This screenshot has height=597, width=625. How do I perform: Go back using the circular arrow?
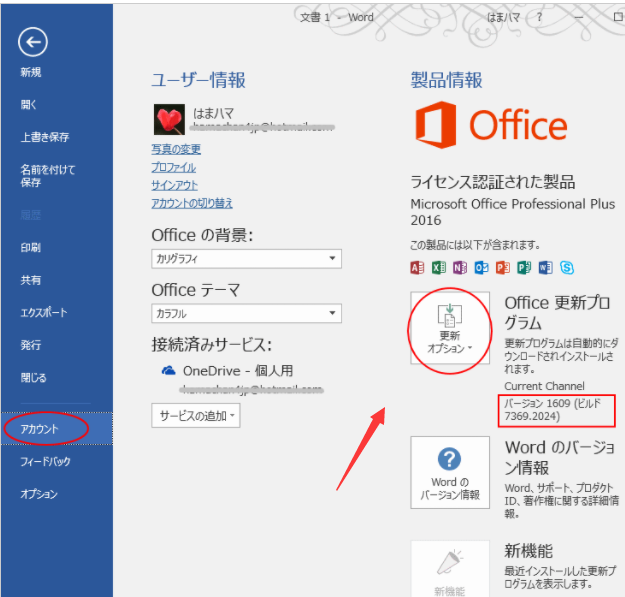33,42
